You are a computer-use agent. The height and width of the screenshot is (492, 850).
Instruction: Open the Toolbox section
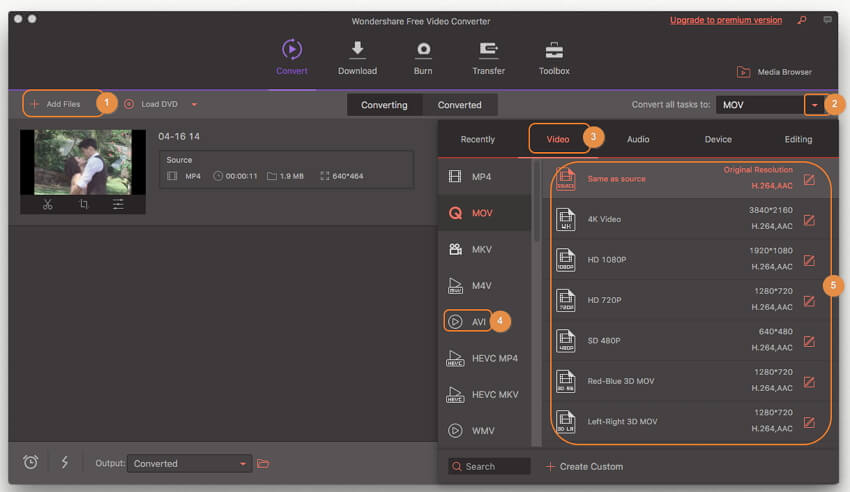tap(554, 50)
